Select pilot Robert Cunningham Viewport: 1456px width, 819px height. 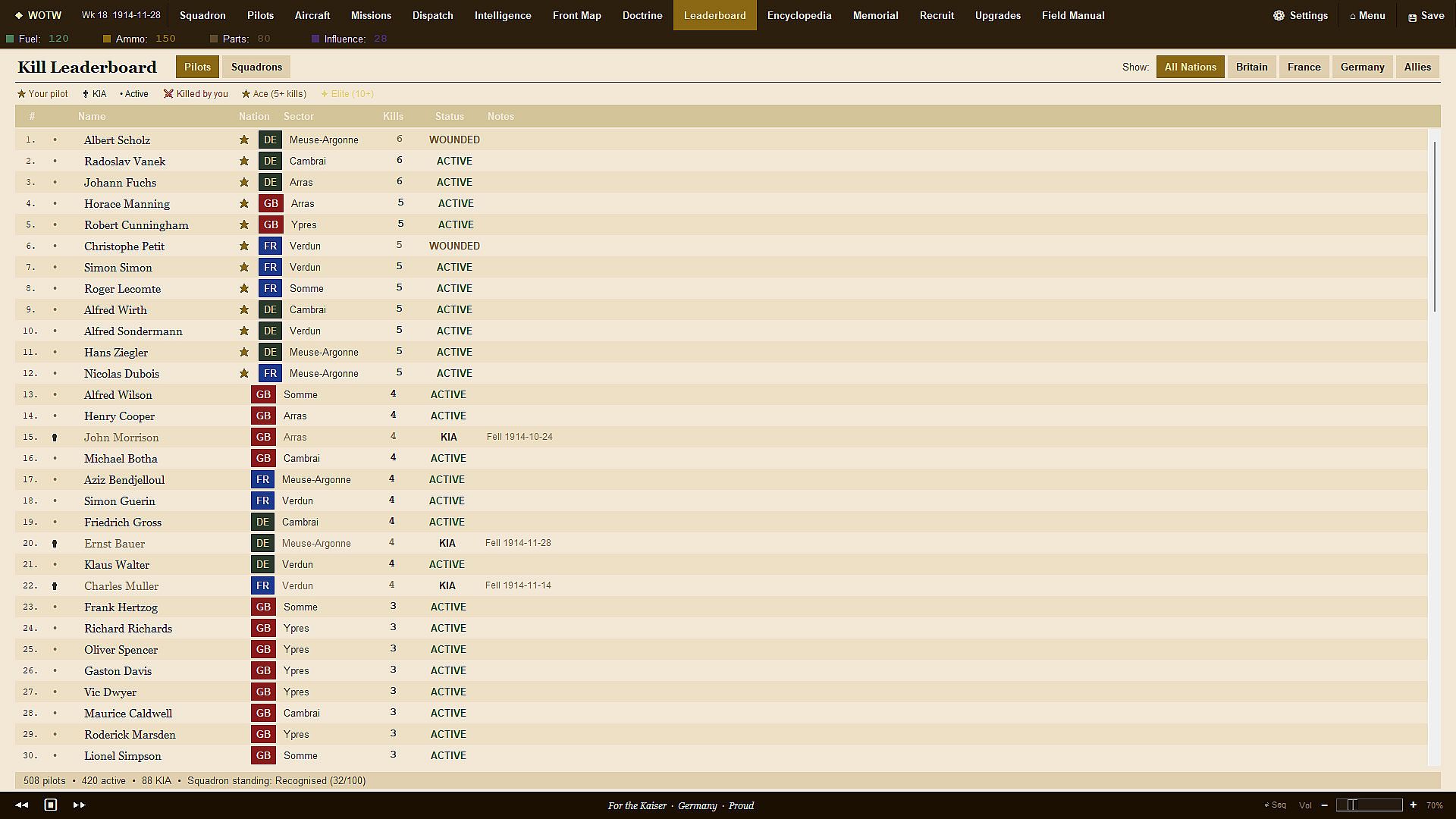pyautogui.click(x=136, y=224)
